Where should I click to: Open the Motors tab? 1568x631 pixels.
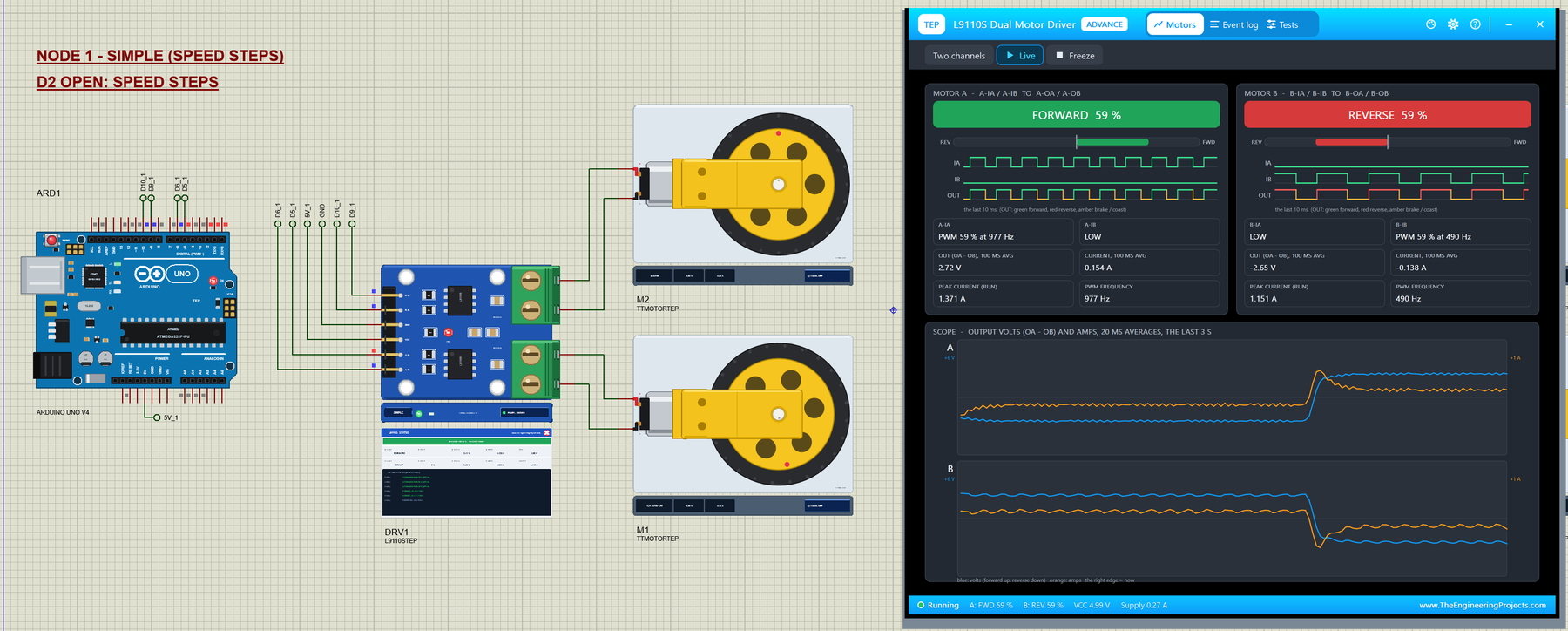pyautogui.click(x=1175, y=24)
